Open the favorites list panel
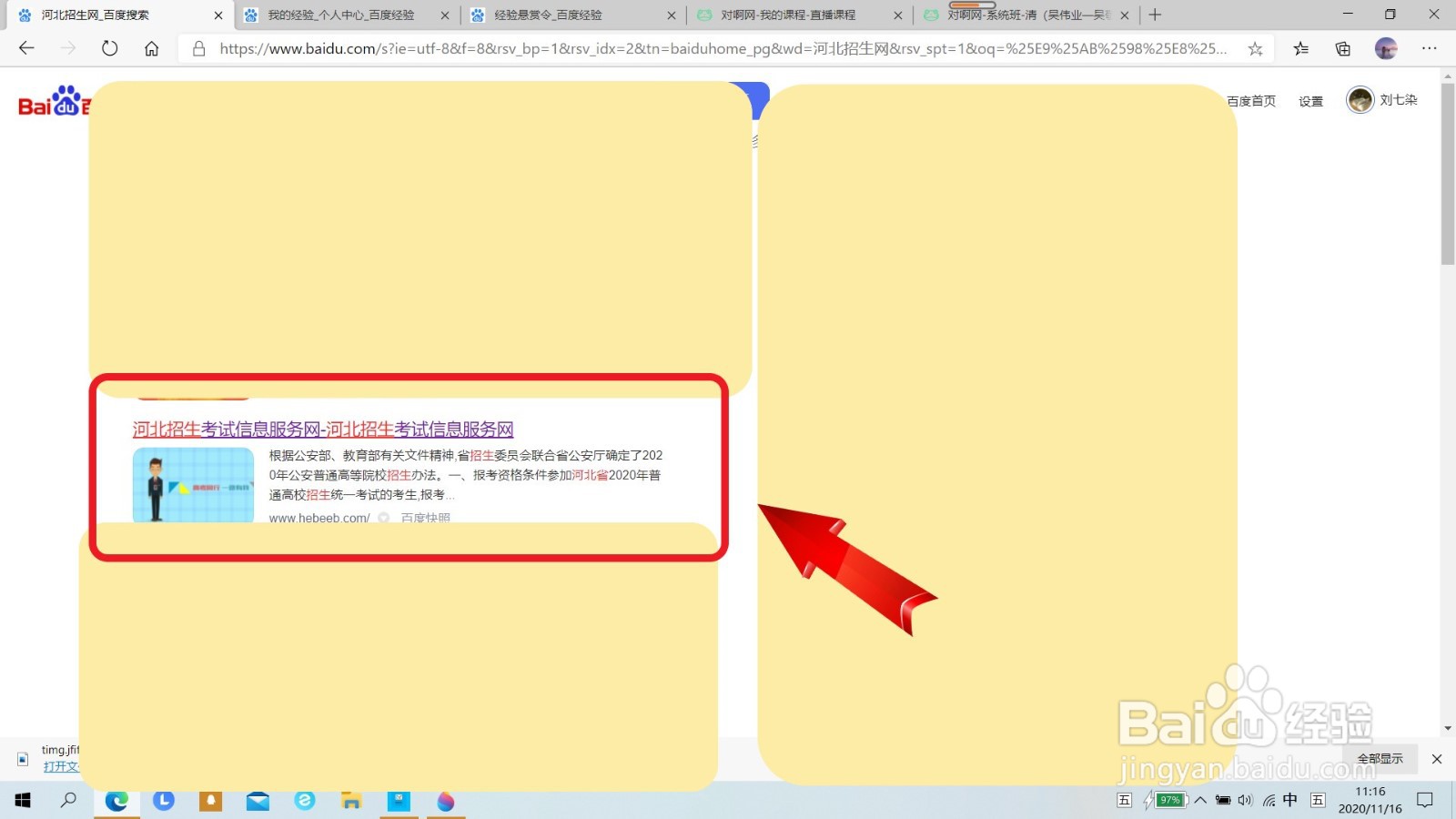 pos(1301,48)
